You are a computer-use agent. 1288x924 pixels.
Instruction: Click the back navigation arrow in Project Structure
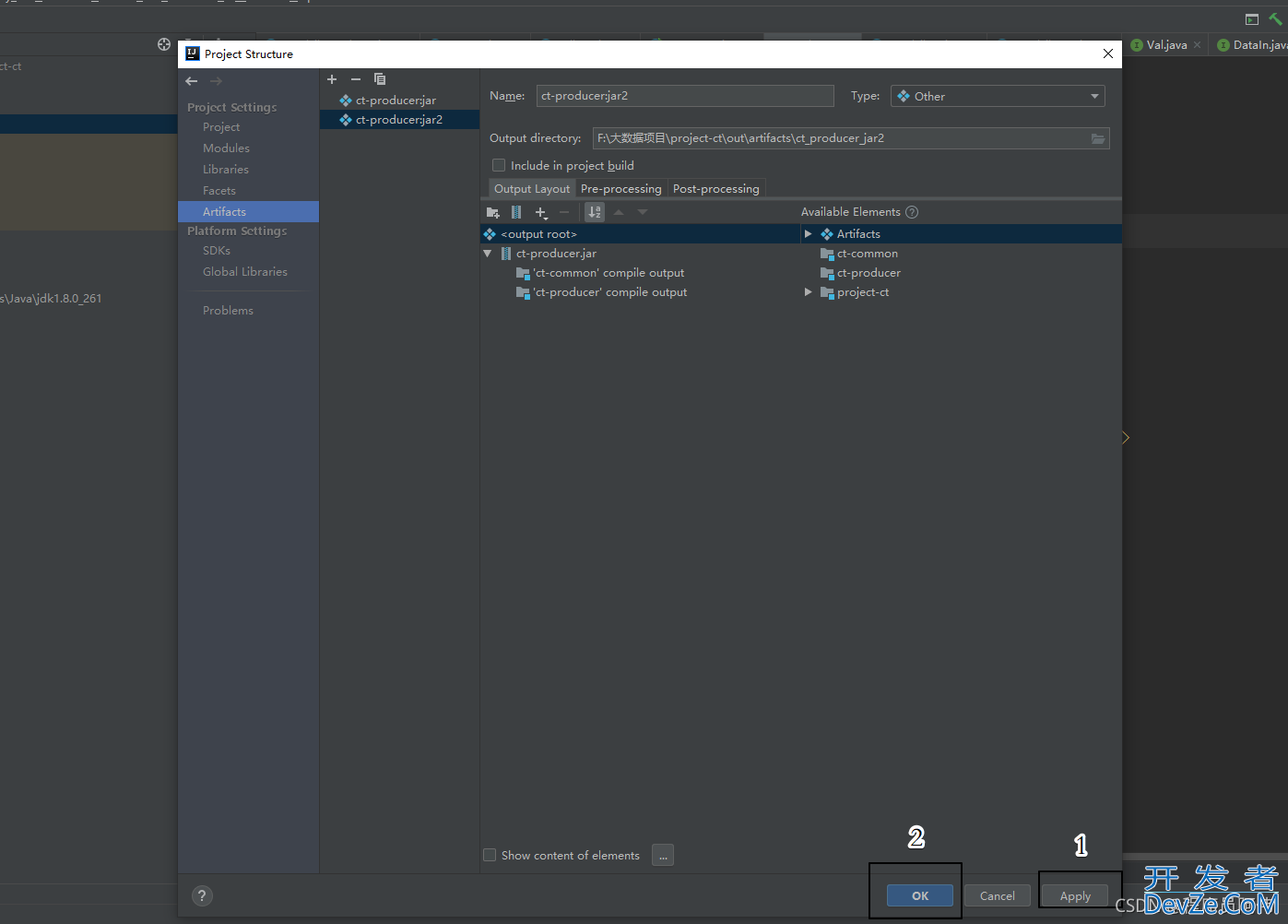coord(192,81)
